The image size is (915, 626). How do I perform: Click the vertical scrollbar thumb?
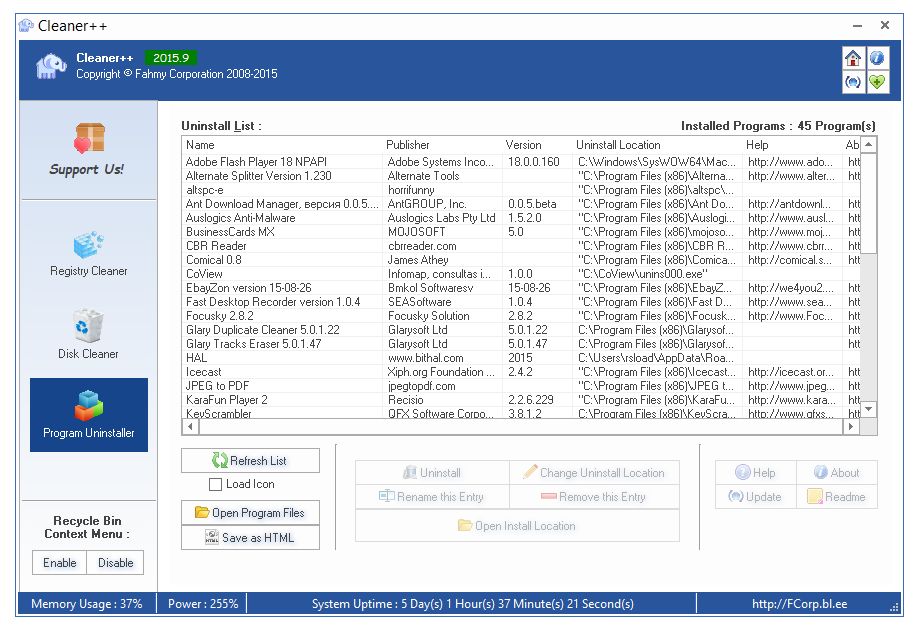[x=868, y=203]
